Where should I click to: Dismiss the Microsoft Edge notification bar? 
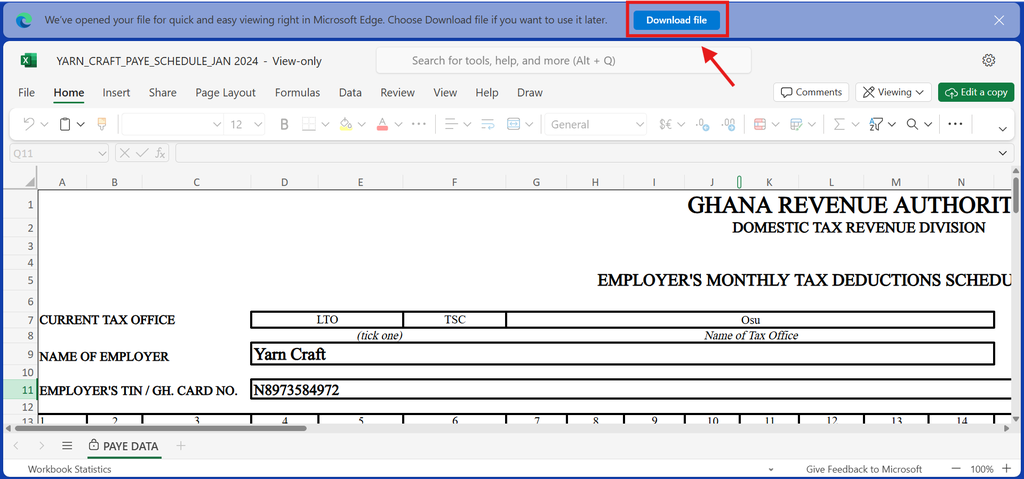click(999, 20)
